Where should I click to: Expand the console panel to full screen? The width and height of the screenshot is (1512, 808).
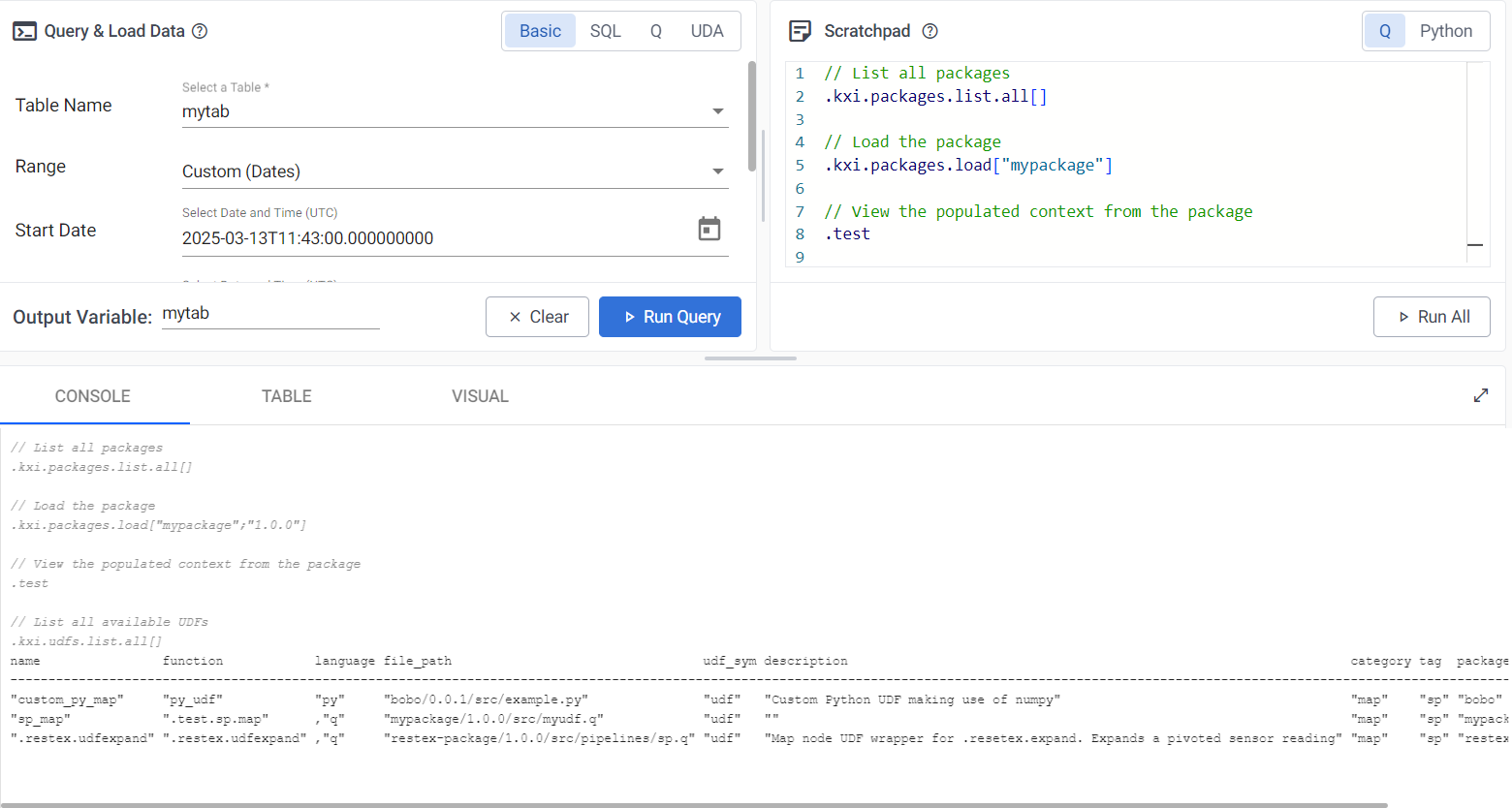[1480, 395]
